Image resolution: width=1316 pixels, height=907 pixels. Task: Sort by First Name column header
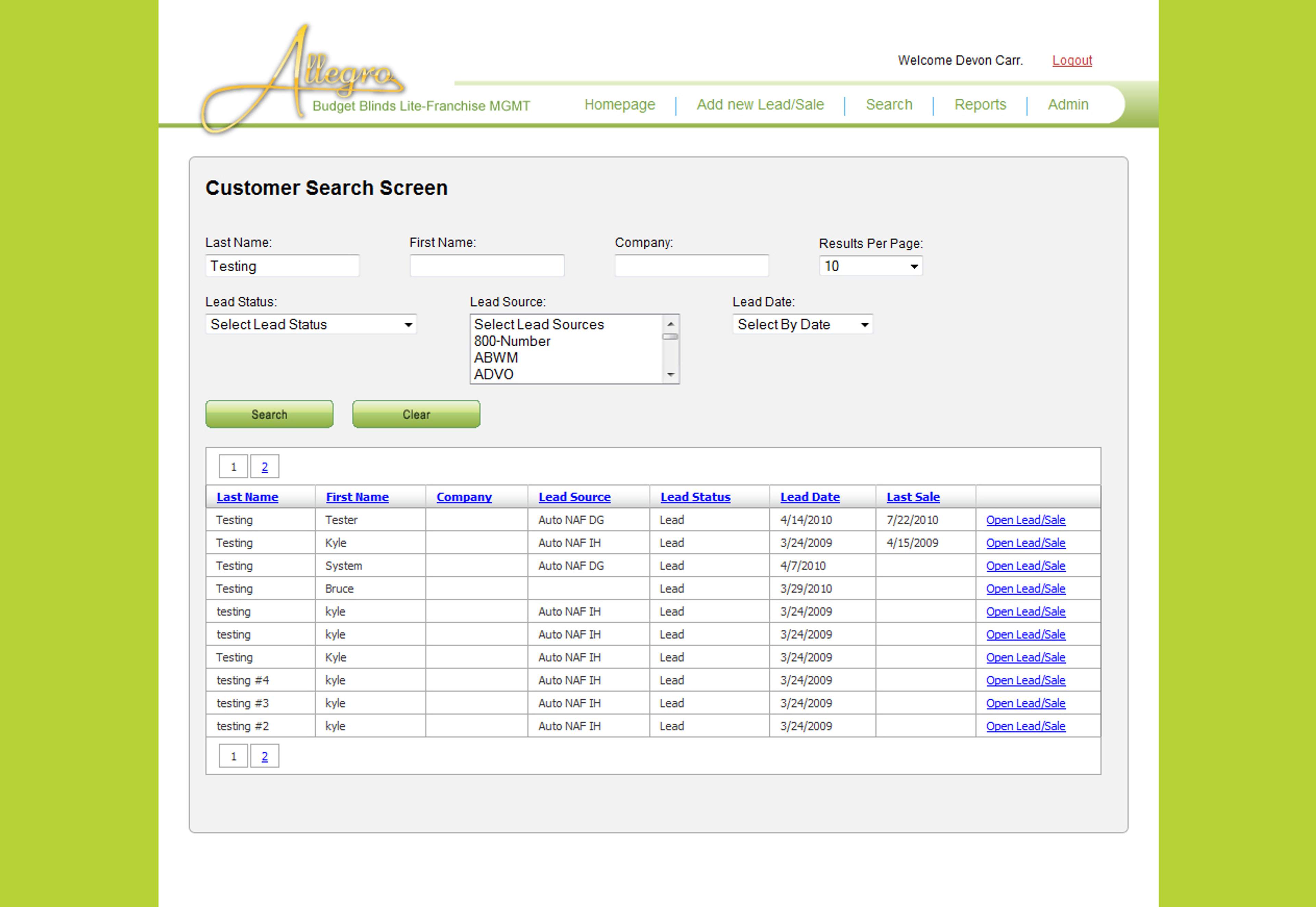tap(357, 497)
